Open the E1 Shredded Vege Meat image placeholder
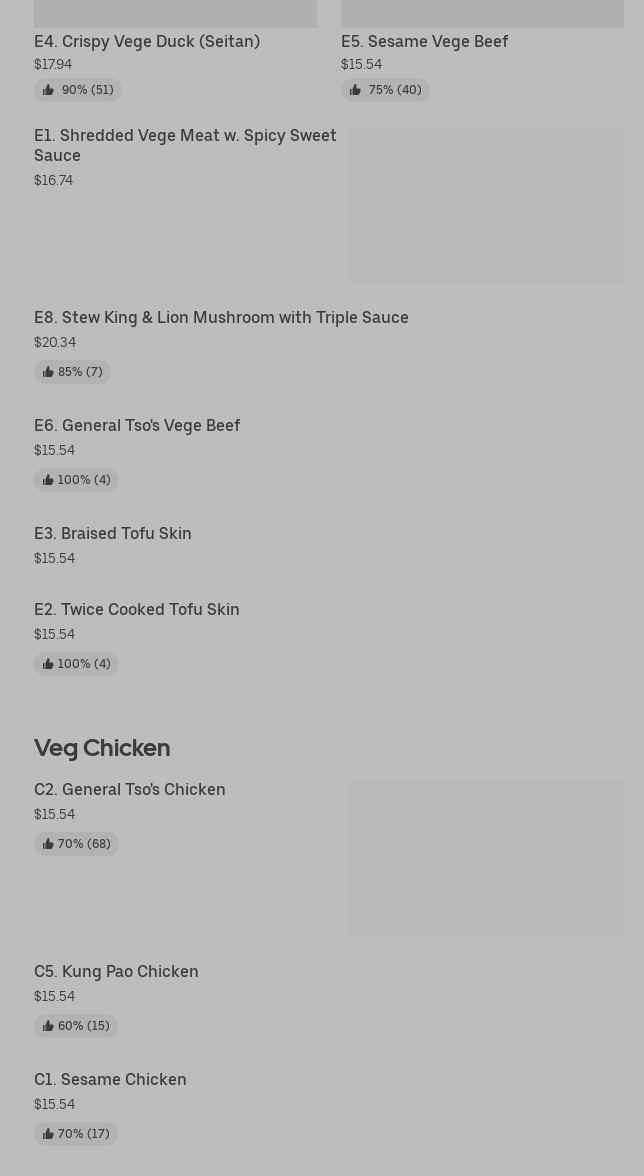This screenshot has height=1176, width=644. pyautogui.click(x=486, y=205)
